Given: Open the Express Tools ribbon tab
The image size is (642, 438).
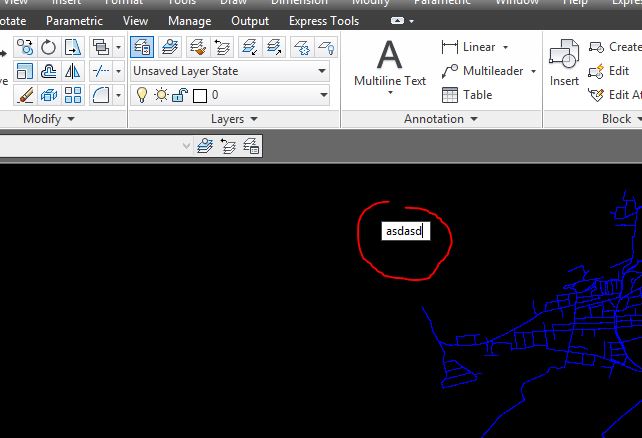Looking at the screenshot, I should pyautogui.click(x=324, y=21).
